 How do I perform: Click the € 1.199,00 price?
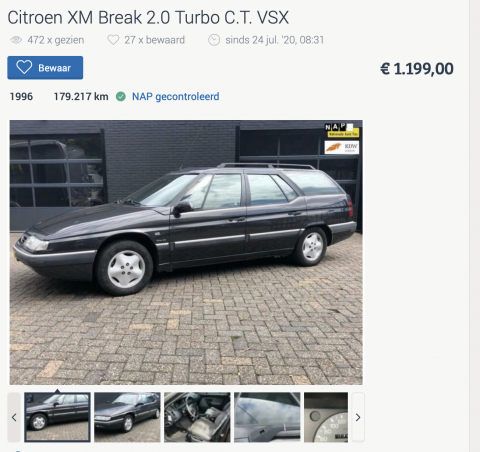click(417, 69)
